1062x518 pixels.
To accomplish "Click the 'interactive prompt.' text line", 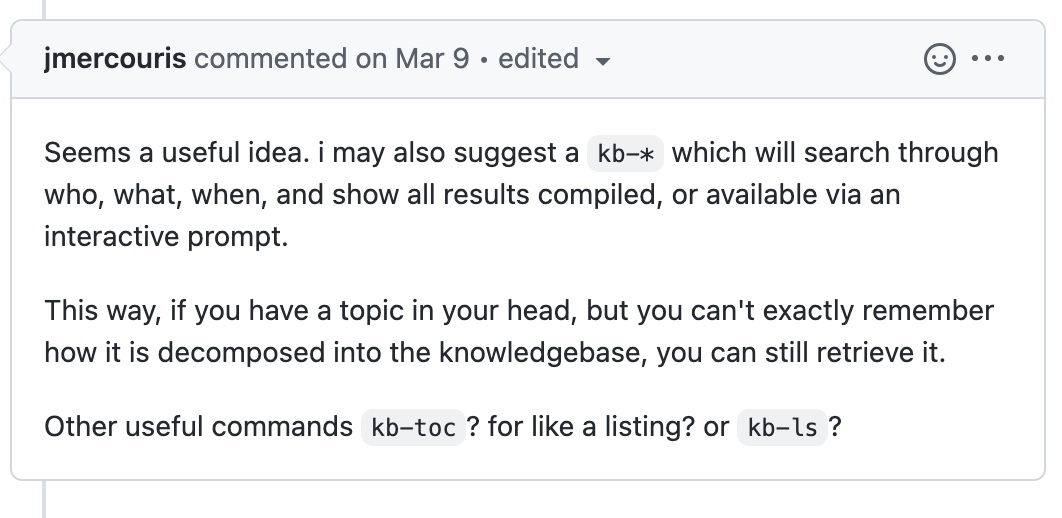I will (166, 237).
